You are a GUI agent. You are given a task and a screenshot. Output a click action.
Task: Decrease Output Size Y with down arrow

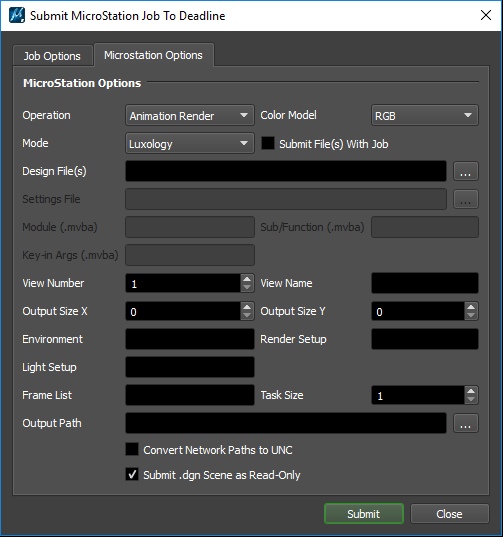click(x=471, y=316)
